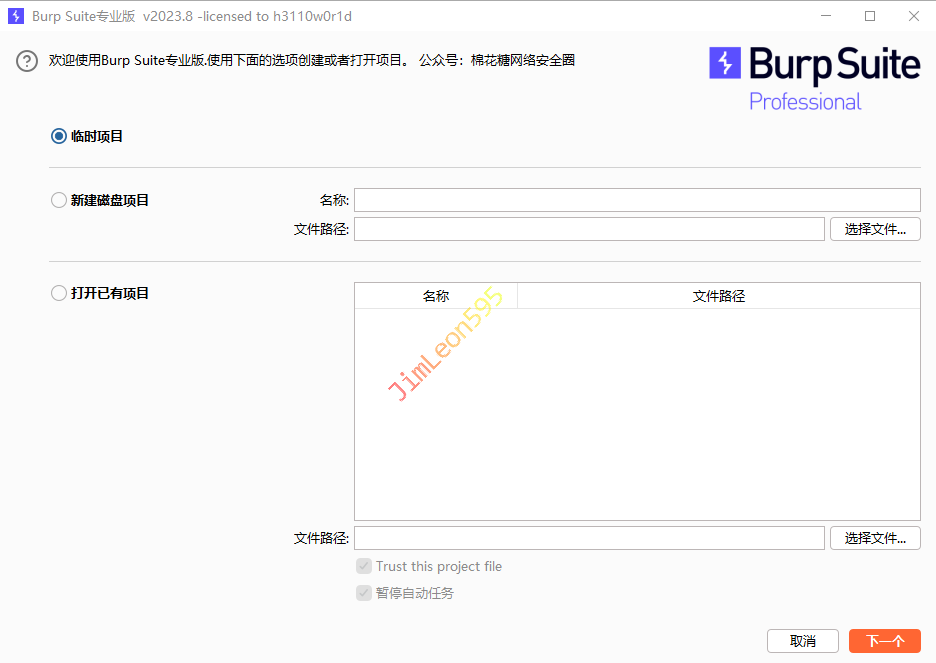Click 选择文件 button for existing project
This screenshot has height=663, width=936.
tap(874, 538)
